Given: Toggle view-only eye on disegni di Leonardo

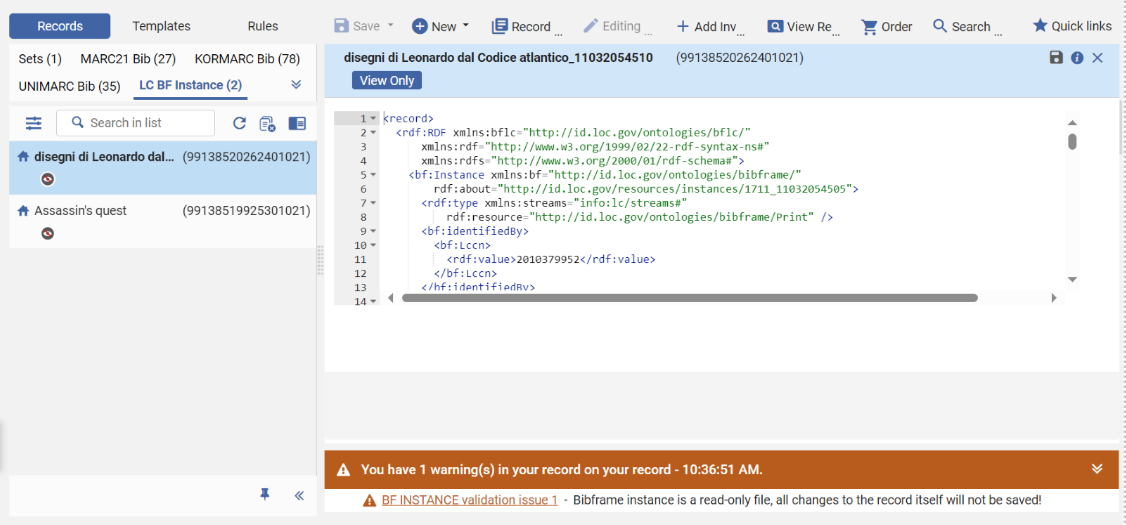Looking at the screenshot, I should 47,180.
